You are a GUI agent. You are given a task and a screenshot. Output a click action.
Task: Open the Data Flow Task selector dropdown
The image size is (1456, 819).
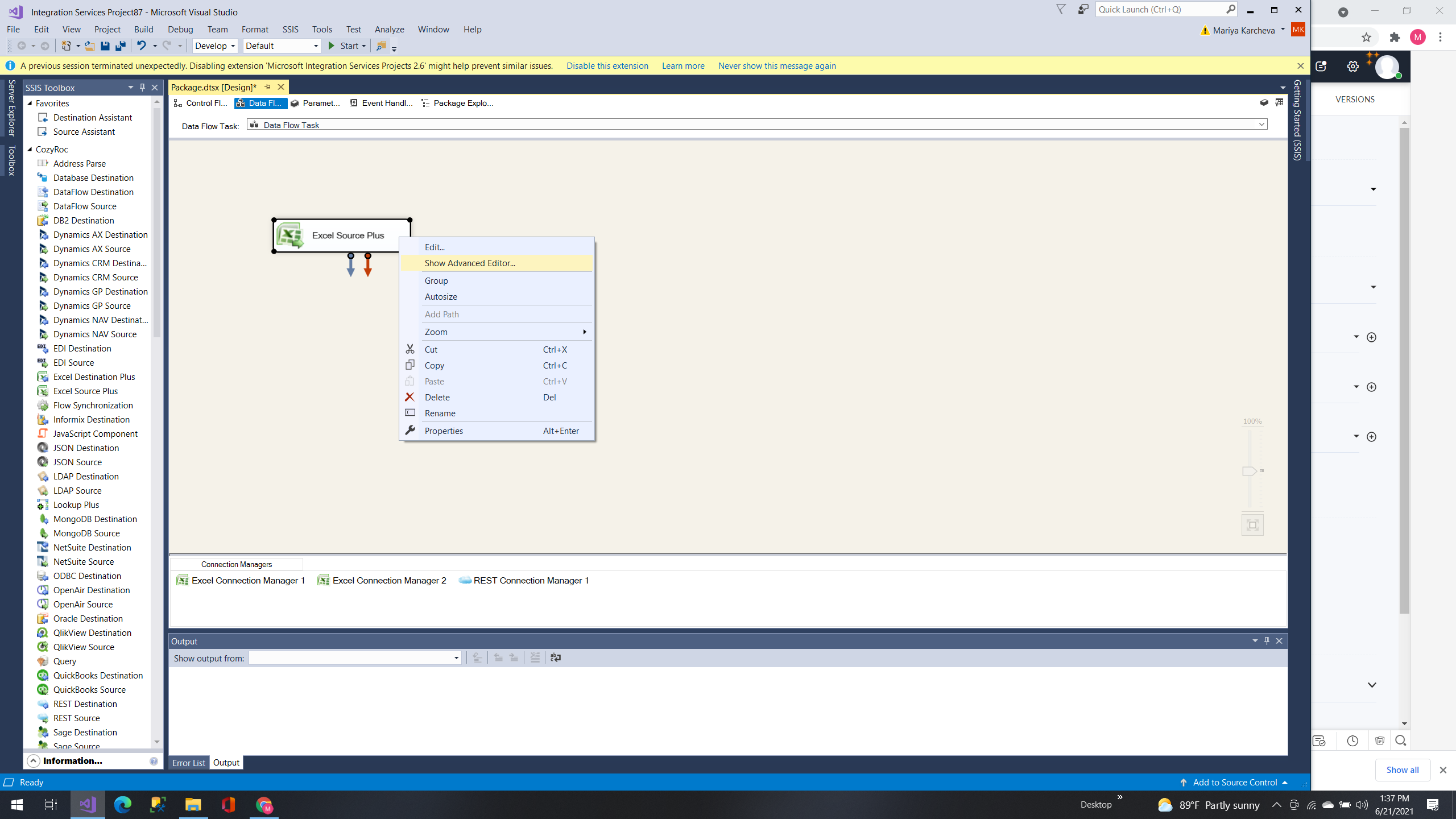(1261, 125)
